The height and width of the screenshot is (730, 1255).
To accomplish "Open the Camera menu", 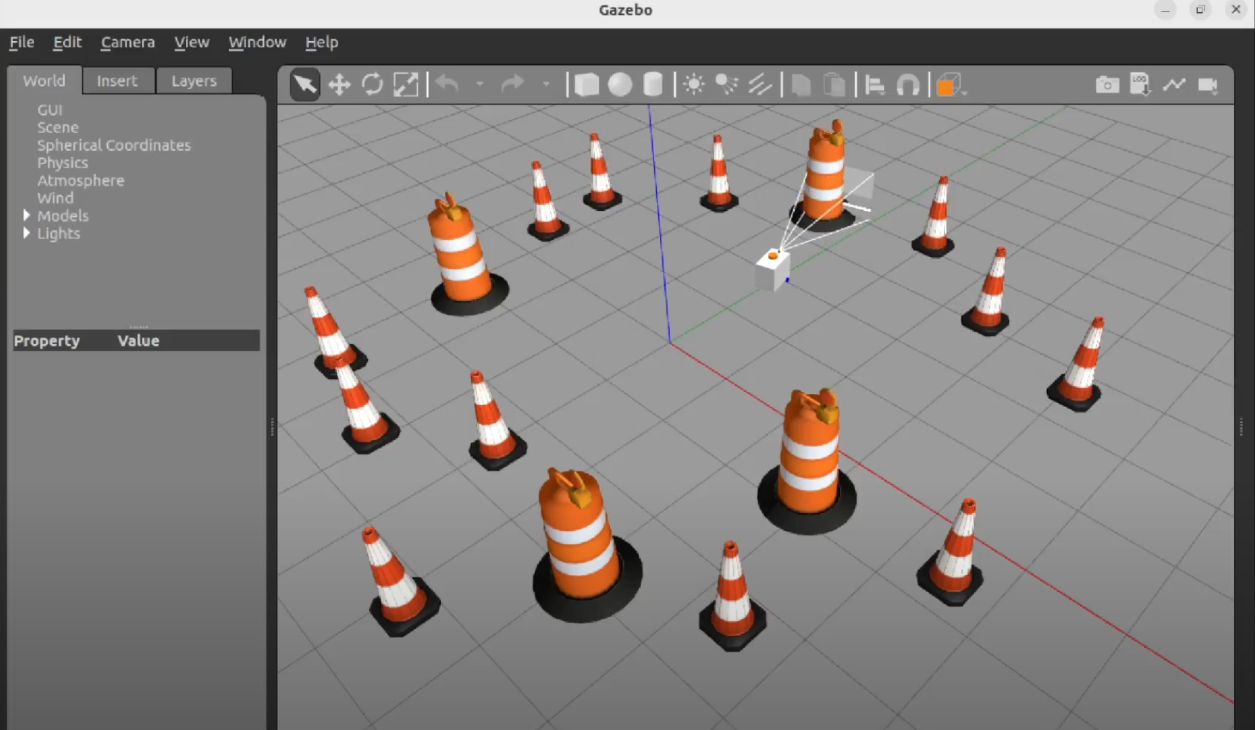I will (127, 42).
